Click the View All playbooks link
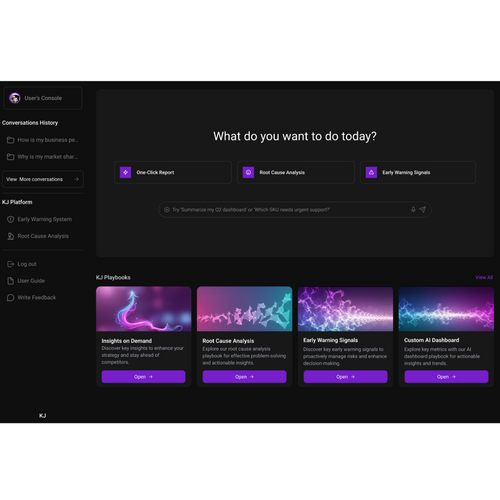Screen dimensions: 500x500 [484, 277]
